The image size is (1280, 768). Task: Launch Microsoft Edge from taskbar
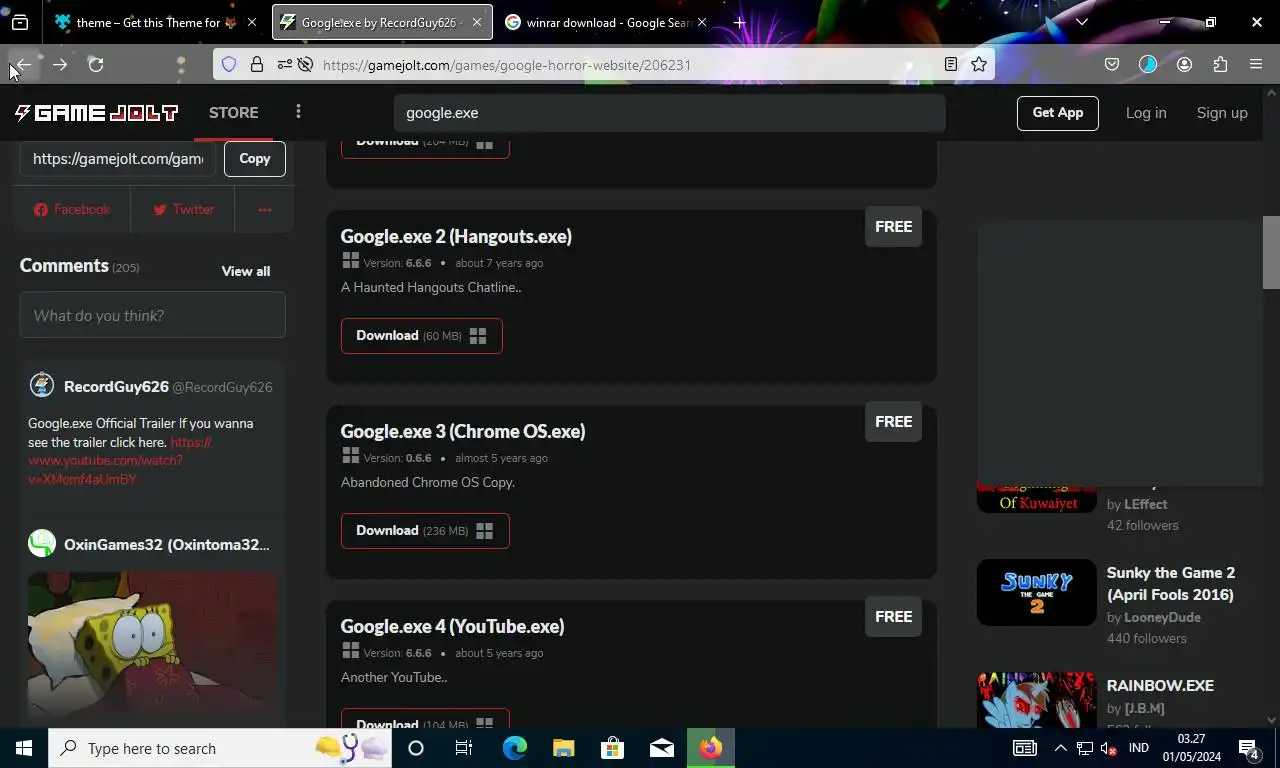(x=514, y=748)
